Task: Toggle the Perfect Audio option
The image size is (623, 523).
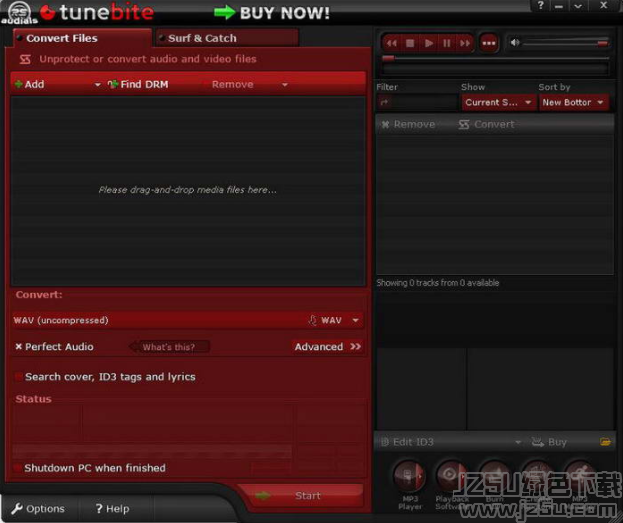Action: tap(54, 347)
